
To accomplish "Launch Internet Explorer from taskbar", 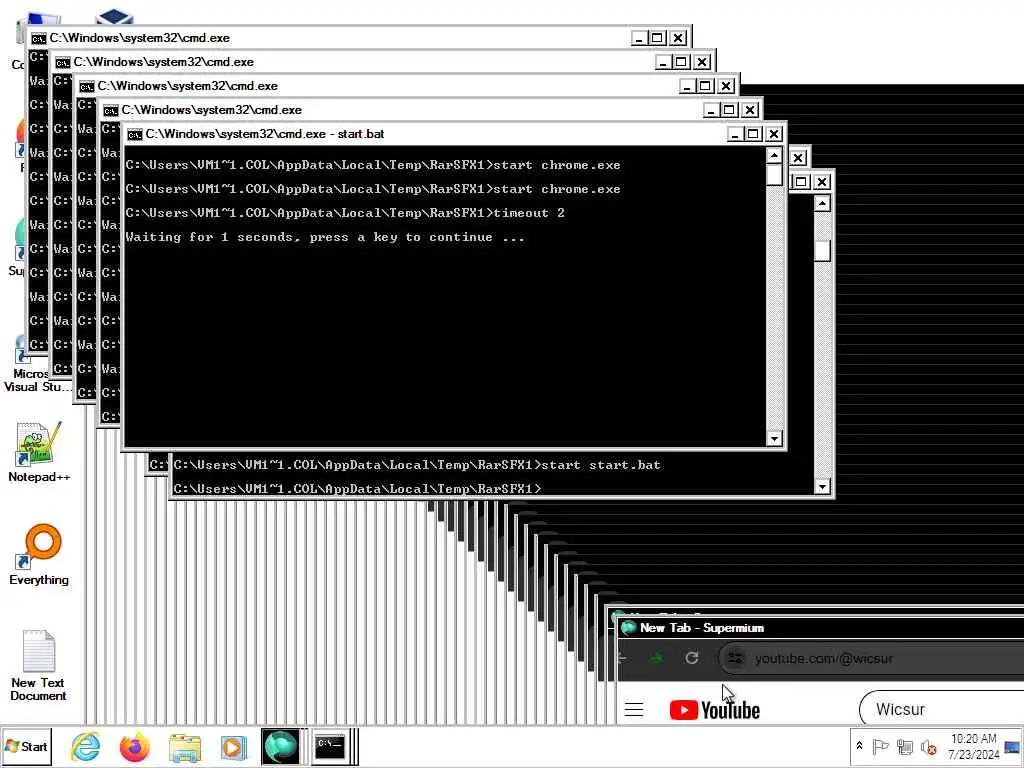I will [86, 746].
